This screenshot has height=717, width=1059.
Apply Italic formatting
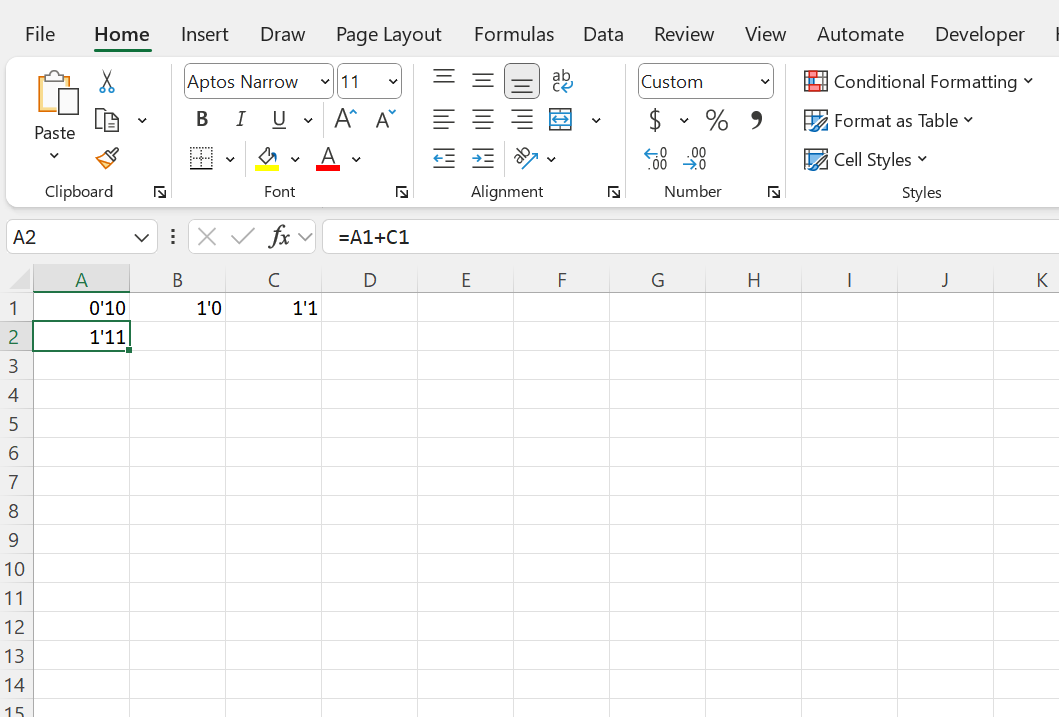240,119
